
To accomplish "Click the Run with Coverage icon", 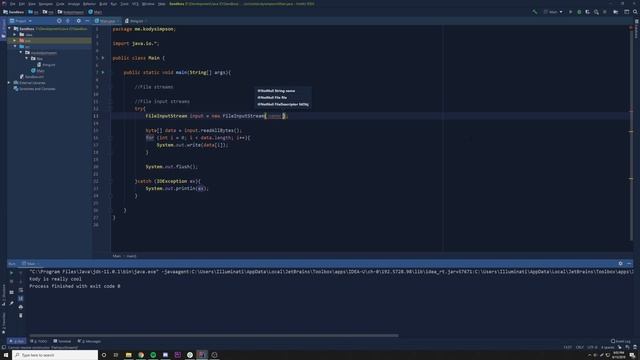I will pyautogui.click(x=588, y=12).
